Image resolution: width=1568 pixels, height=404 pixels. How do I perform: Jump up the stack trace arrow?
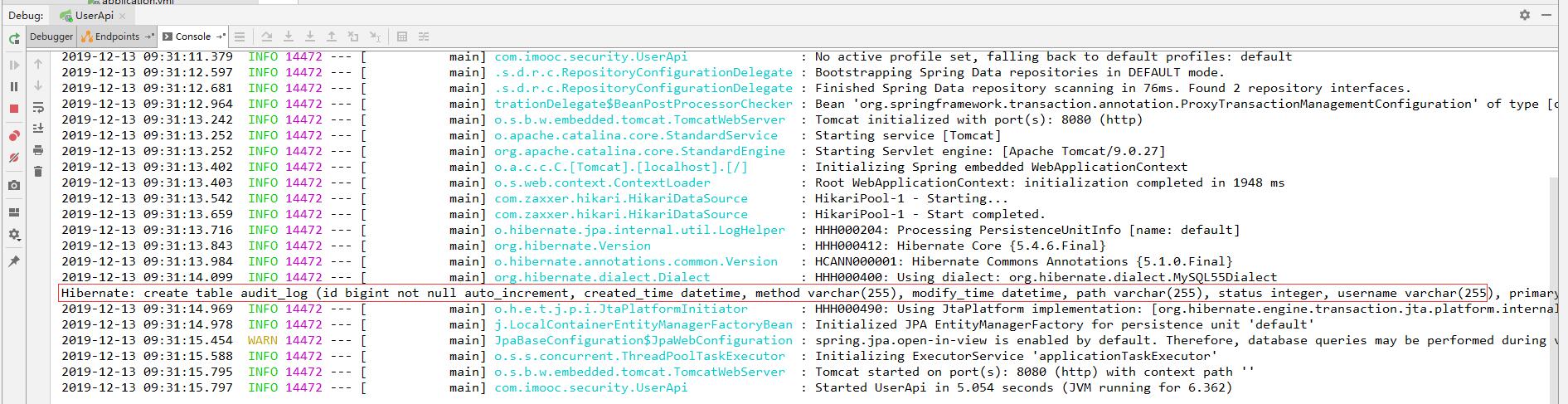click(38, 64)
